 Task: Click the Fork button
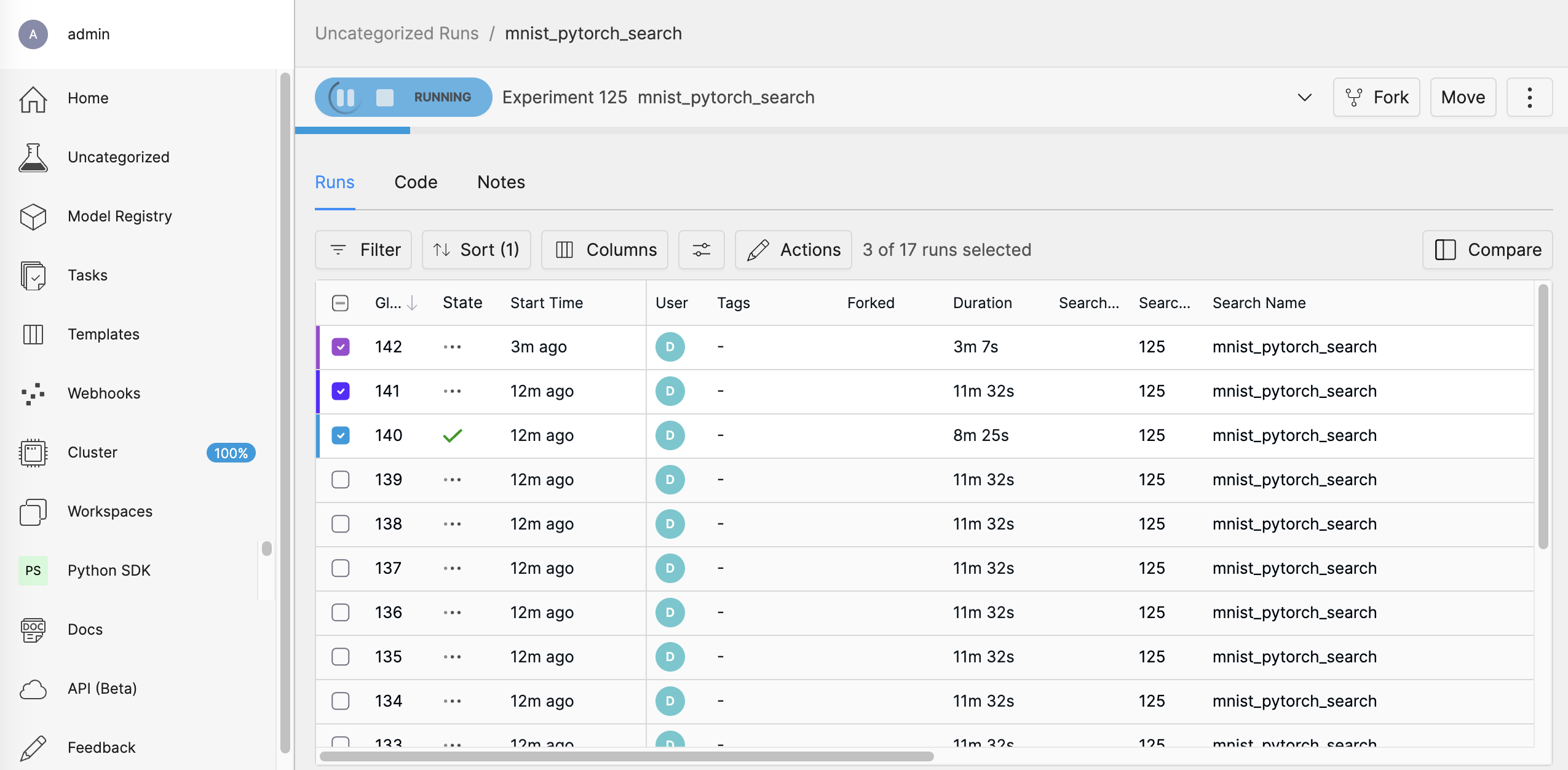point(1377,97)
